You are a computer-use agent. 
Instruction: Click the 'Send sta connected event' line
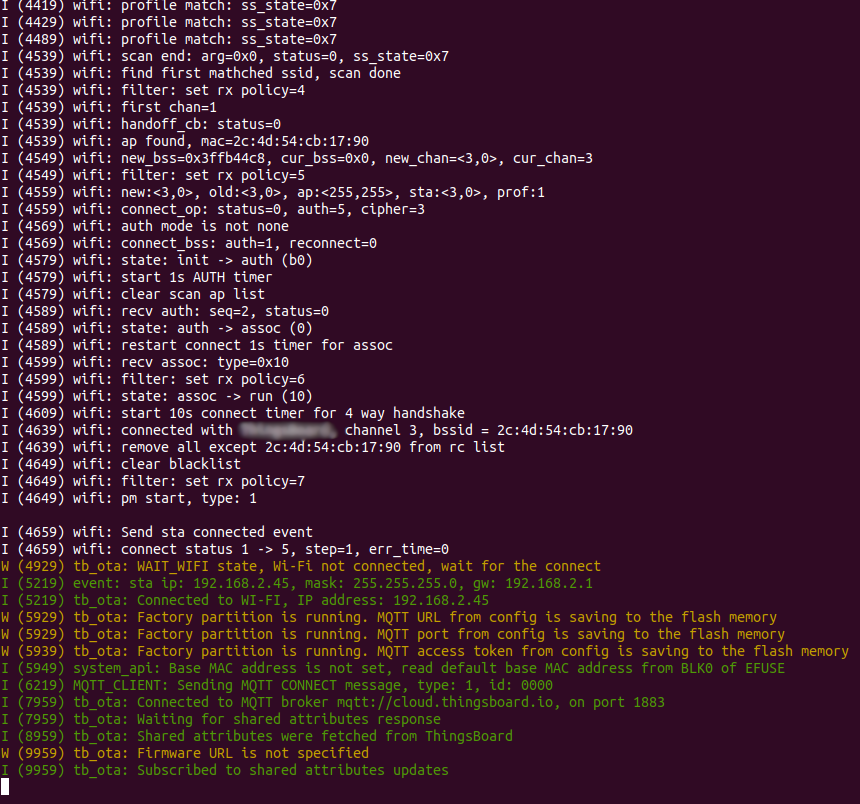(216, 532)
